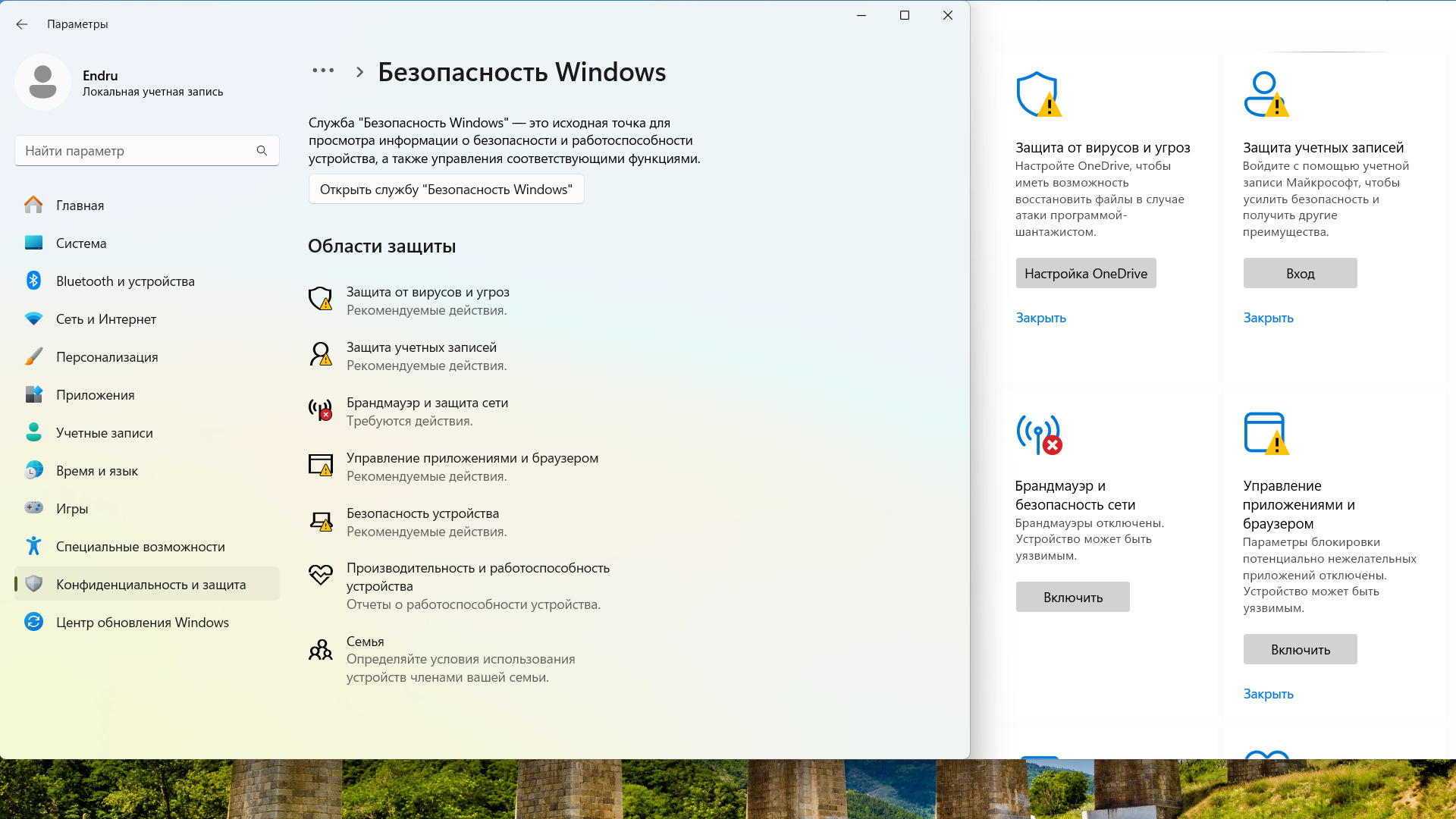1456x819 pixels.
Task: Click the Семья family people icon
Action: click(x=320, y=650)
